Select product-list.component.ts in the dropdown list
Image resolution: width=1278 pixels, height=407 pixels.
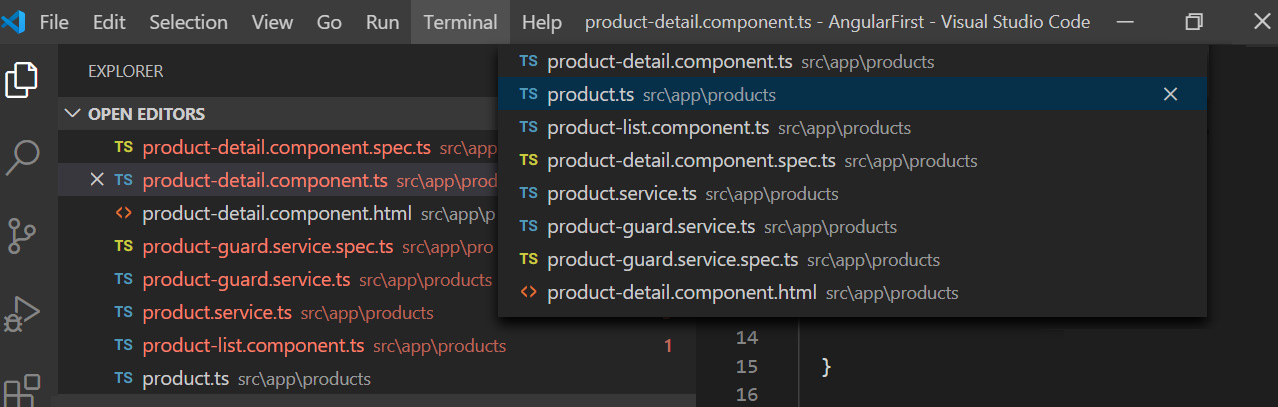[x=852, y=128]
